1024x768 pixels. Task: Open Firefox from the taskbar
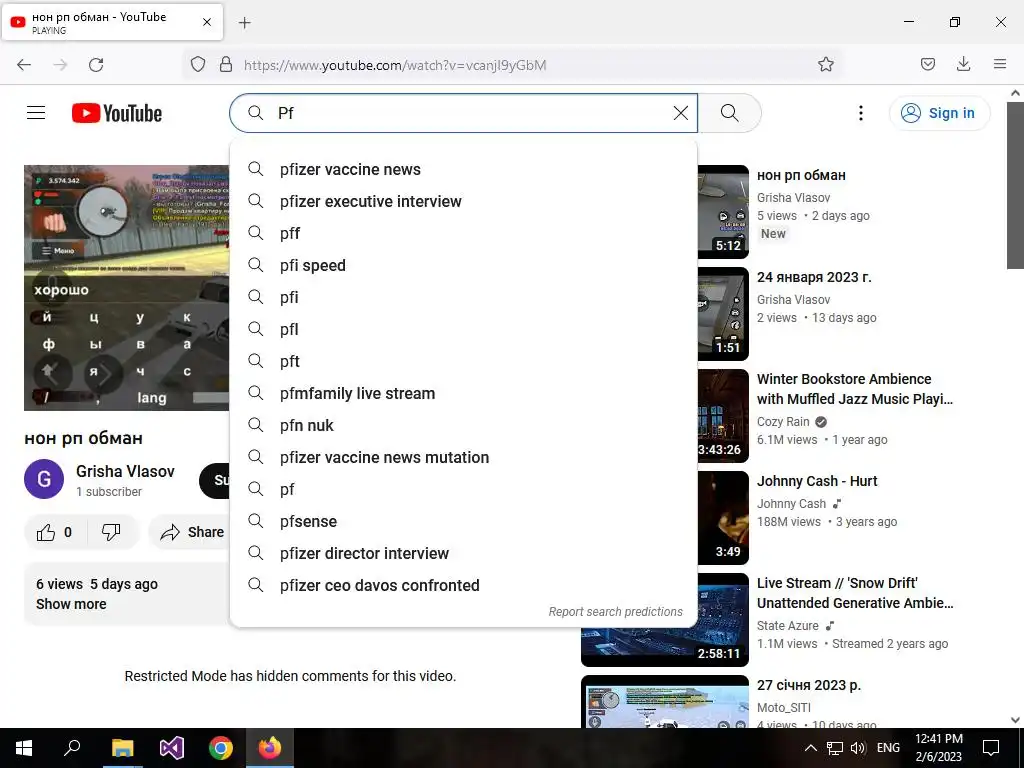click(270, 748)
